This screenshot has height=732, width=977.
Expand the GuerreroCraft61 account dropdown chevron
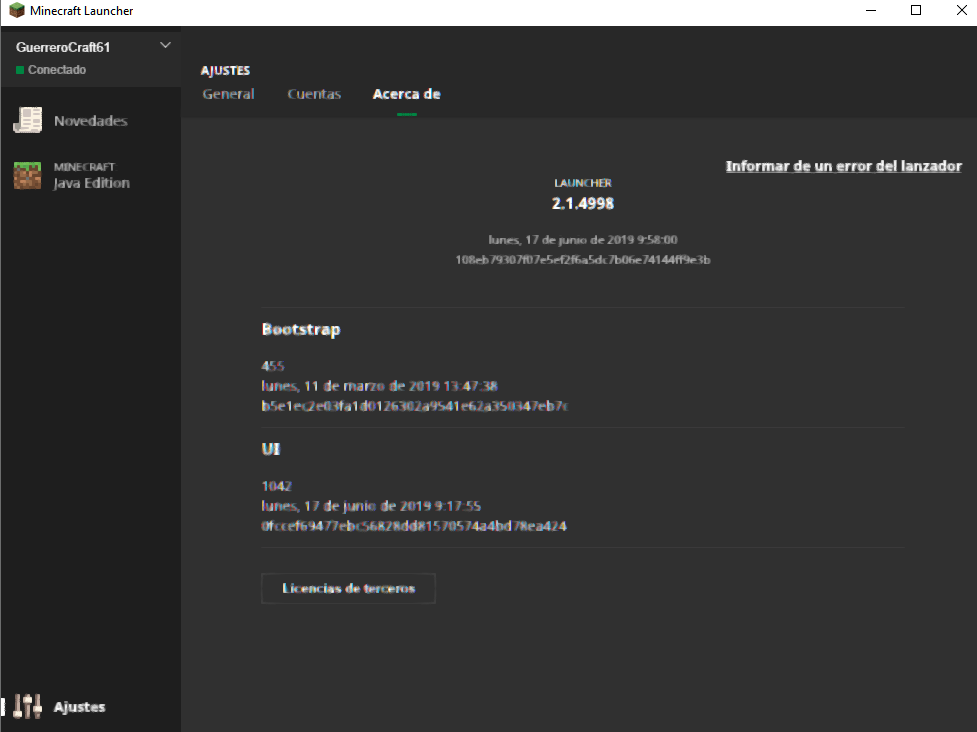tap(165, 45)
